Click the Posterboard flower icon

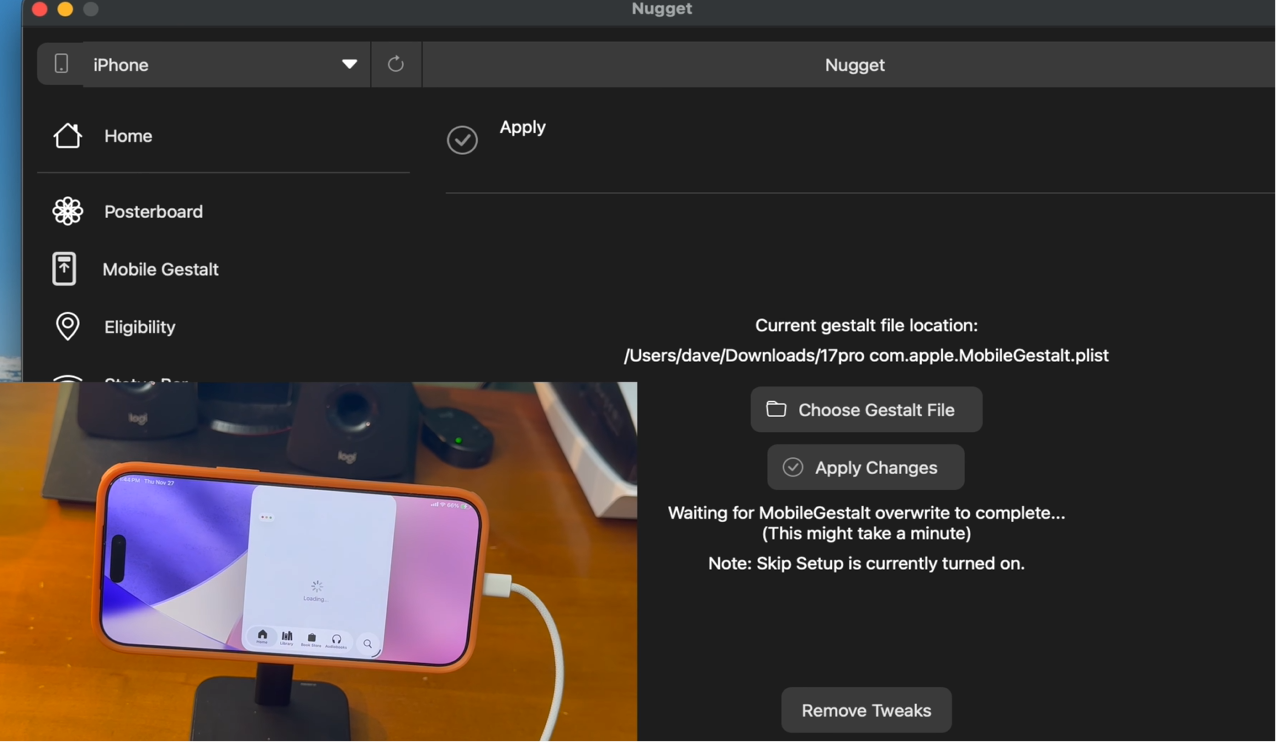(x=67, y=211)
